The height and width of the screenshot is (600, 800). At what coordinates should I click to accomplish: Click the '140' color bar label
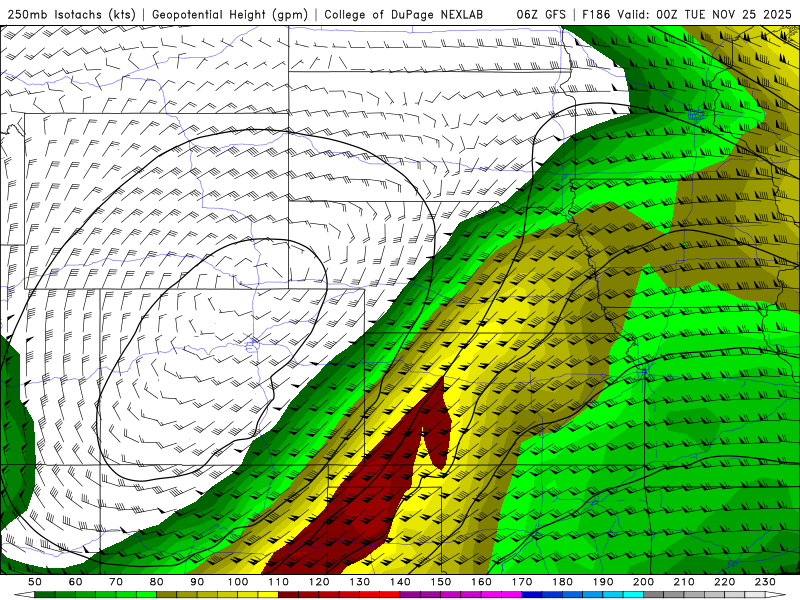click(400, 582)
